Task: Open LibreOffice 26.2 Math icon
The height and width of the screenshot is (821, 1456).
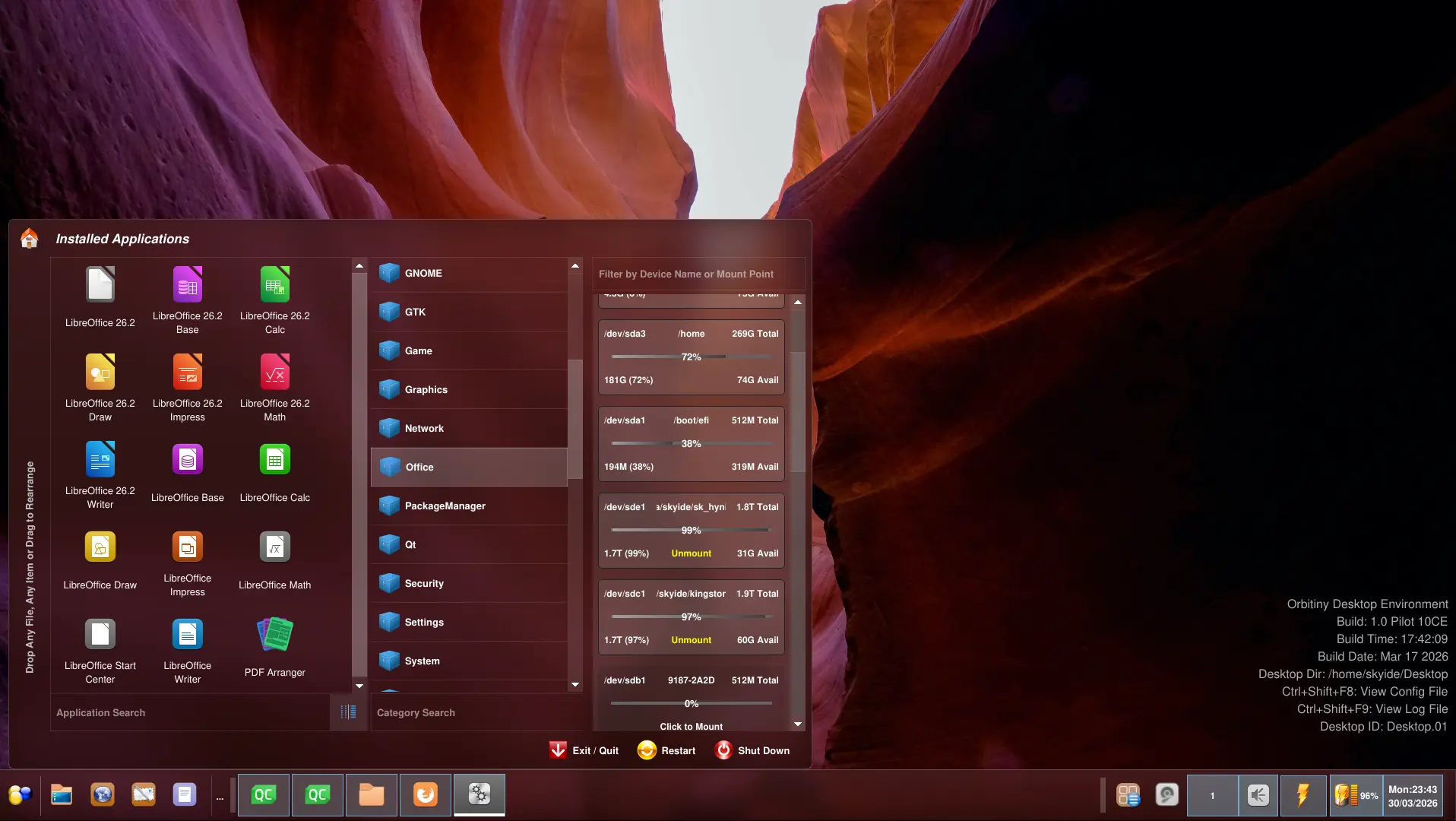Action: [x=274, y=373]
